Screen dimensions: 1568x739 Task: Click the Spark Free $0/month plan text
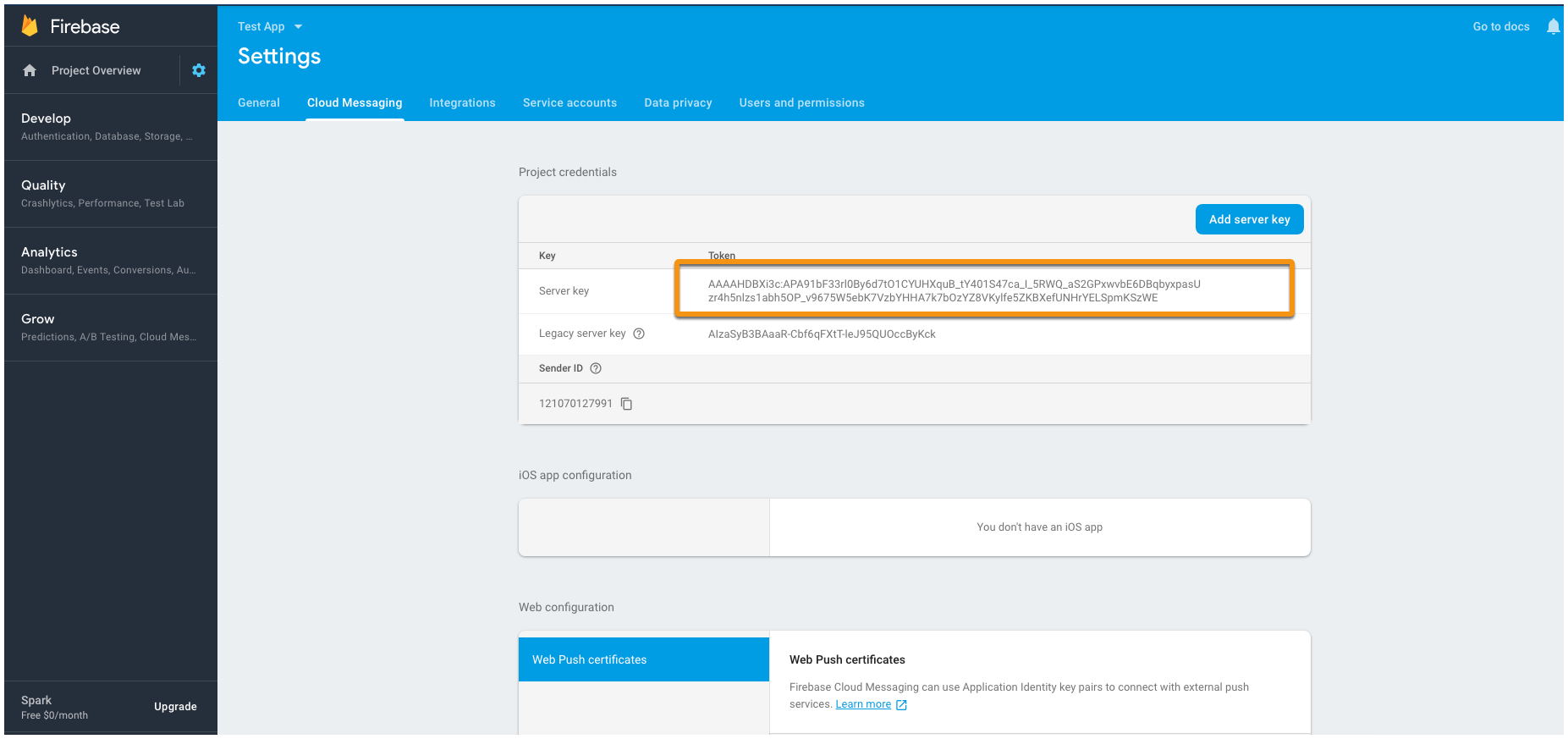(x=55, y=708)
